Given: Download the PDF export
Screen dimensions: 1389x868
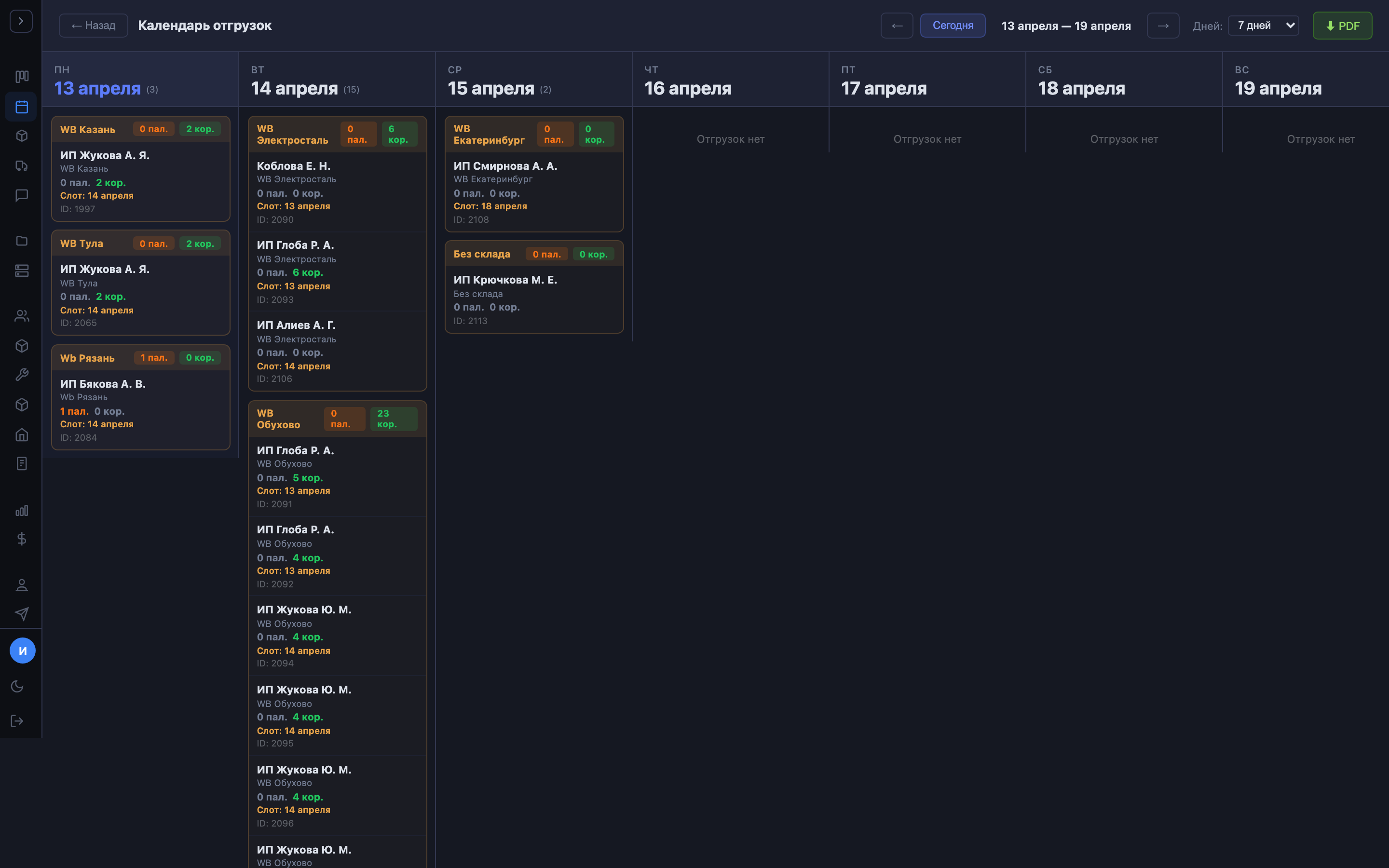Looking at the screenshot, I should click(1342, 25).
